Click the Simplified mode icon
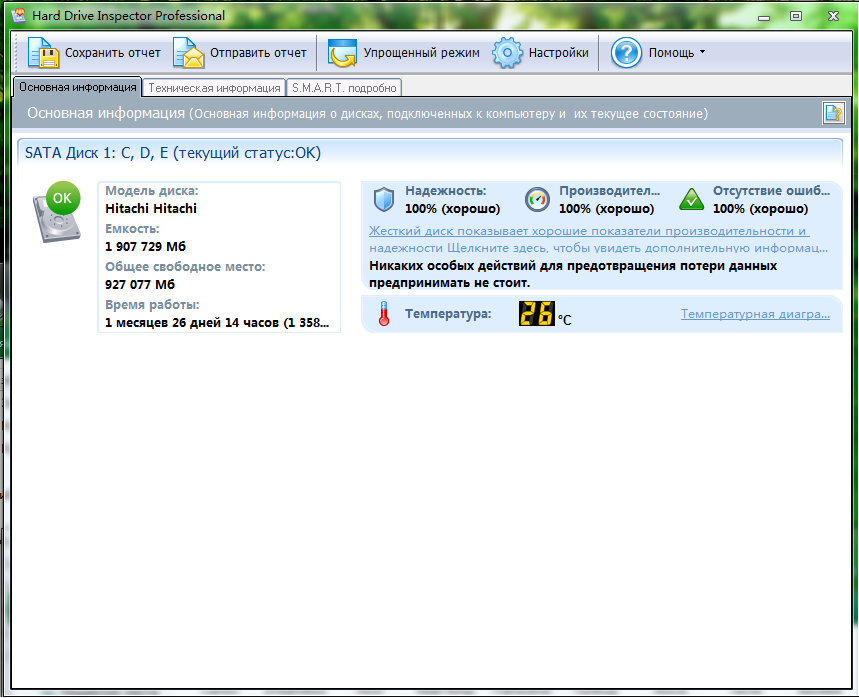This screenshot has width=859, height=698. (x=342, y=53)
